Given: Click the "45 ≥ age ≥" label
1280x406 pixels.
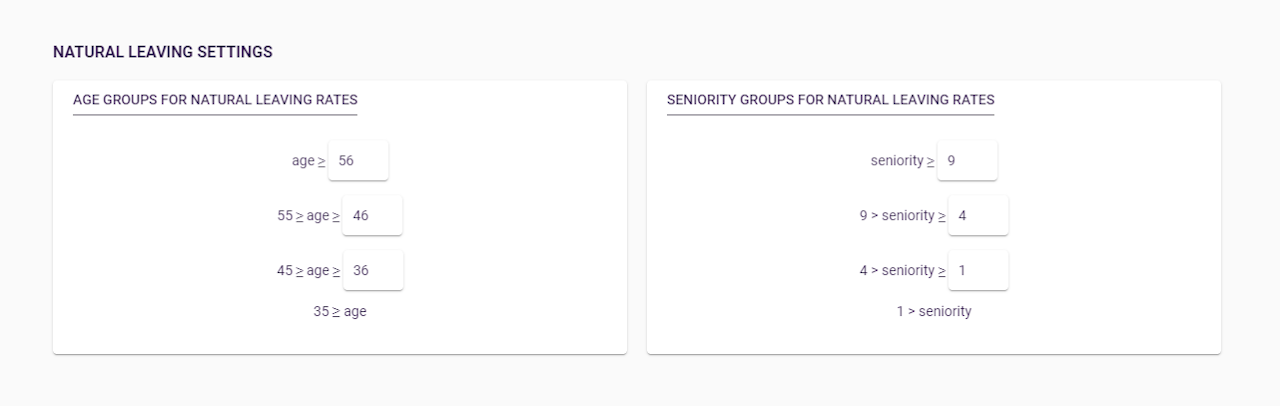Looking at the screenshot, I should pyautogui.click(x=308, y=271).
